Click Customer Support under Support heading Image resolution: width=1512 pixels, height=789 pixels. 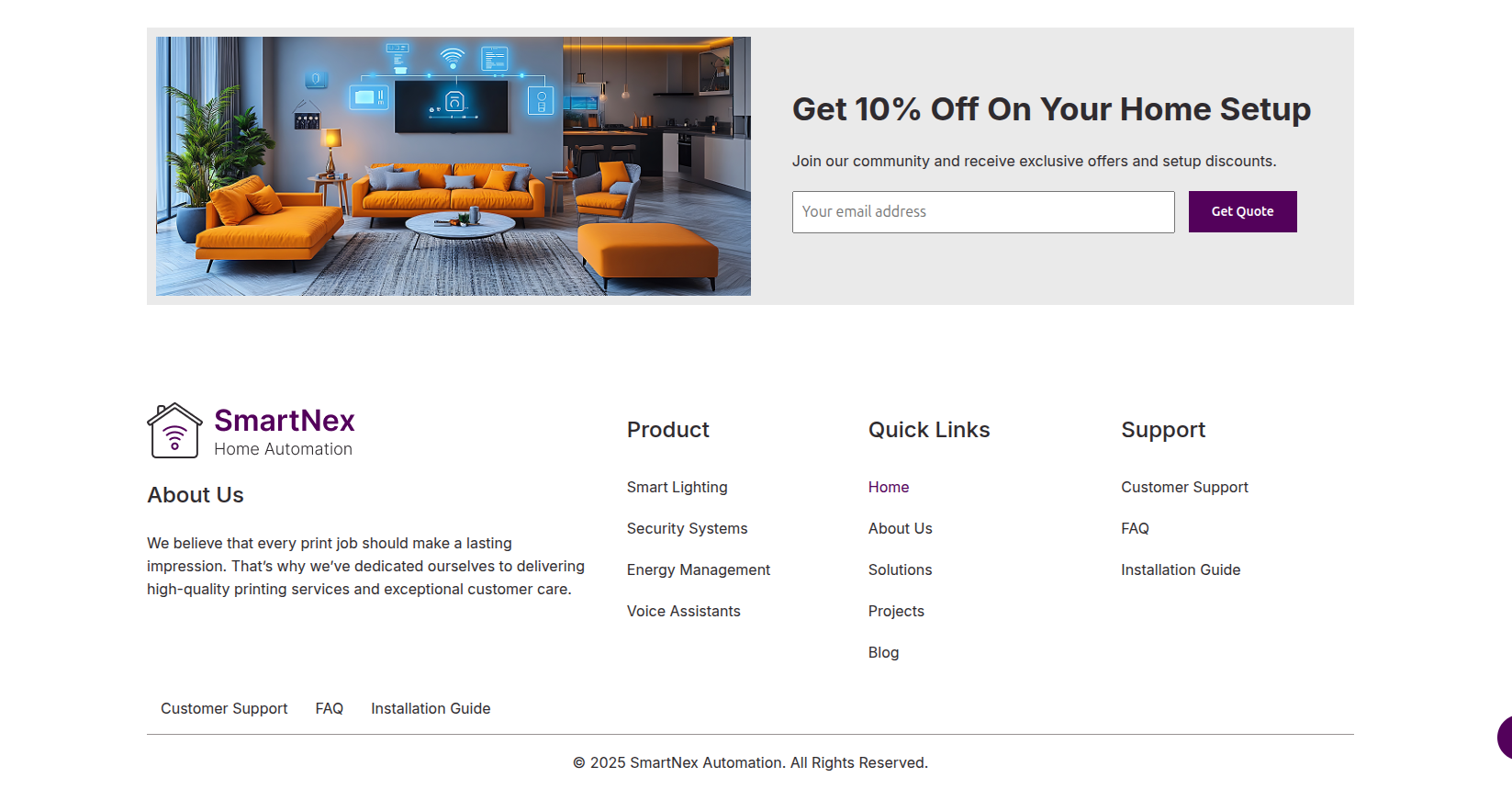coord(1184,488)
